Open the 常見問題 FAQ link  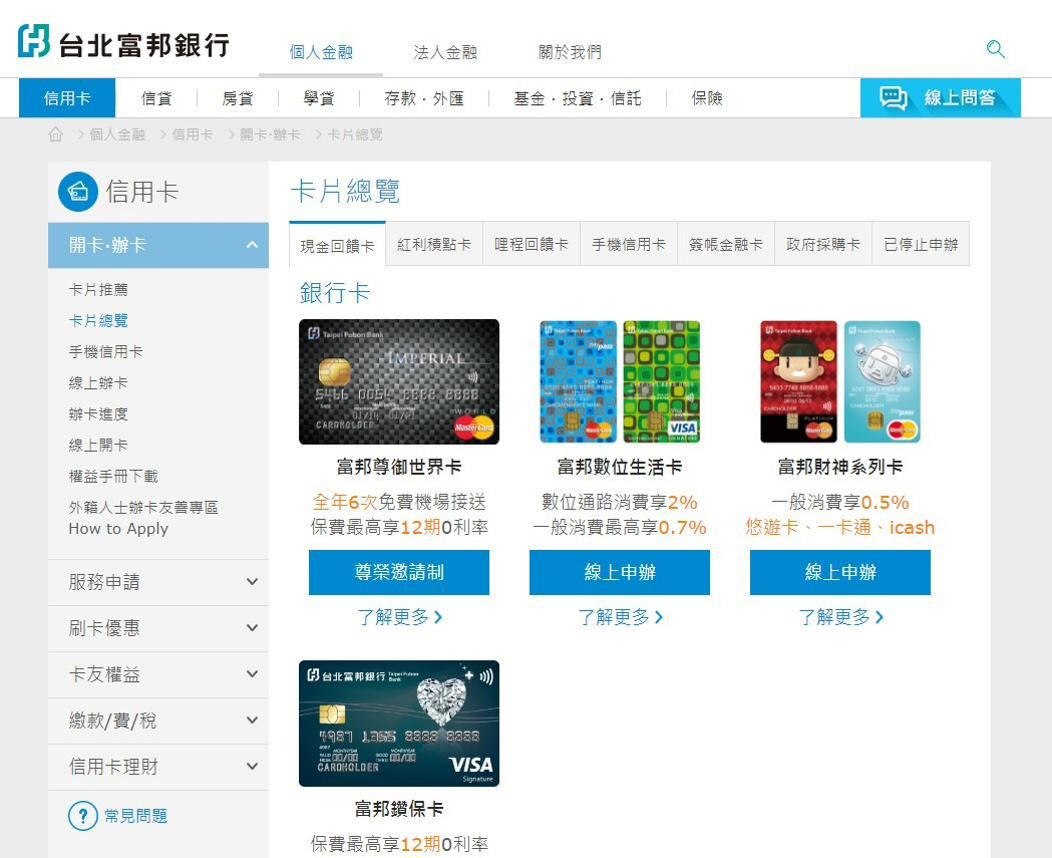[136, 816]
